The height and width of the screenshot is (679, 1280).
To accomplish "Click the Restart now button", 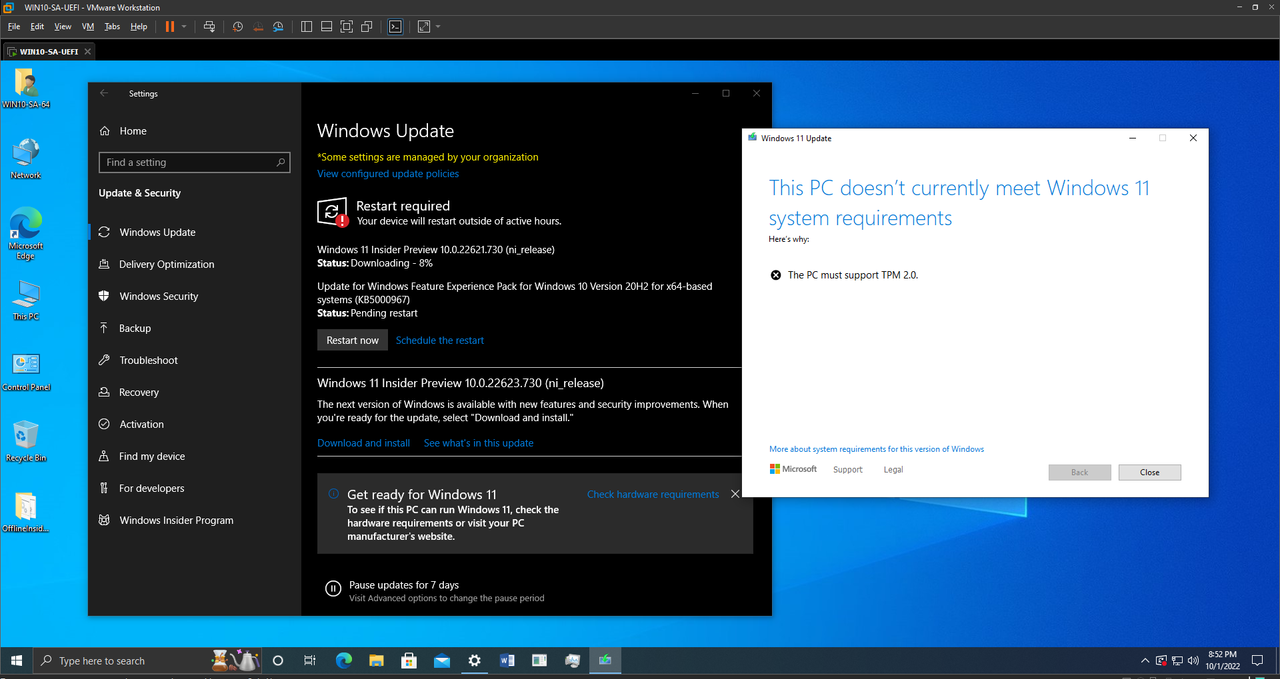I will (353, 340).
